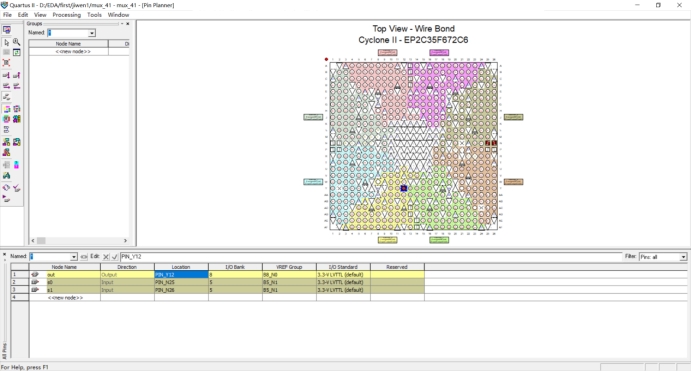
Task: Click the I/O Standard column header
Action: coord(343,267)
